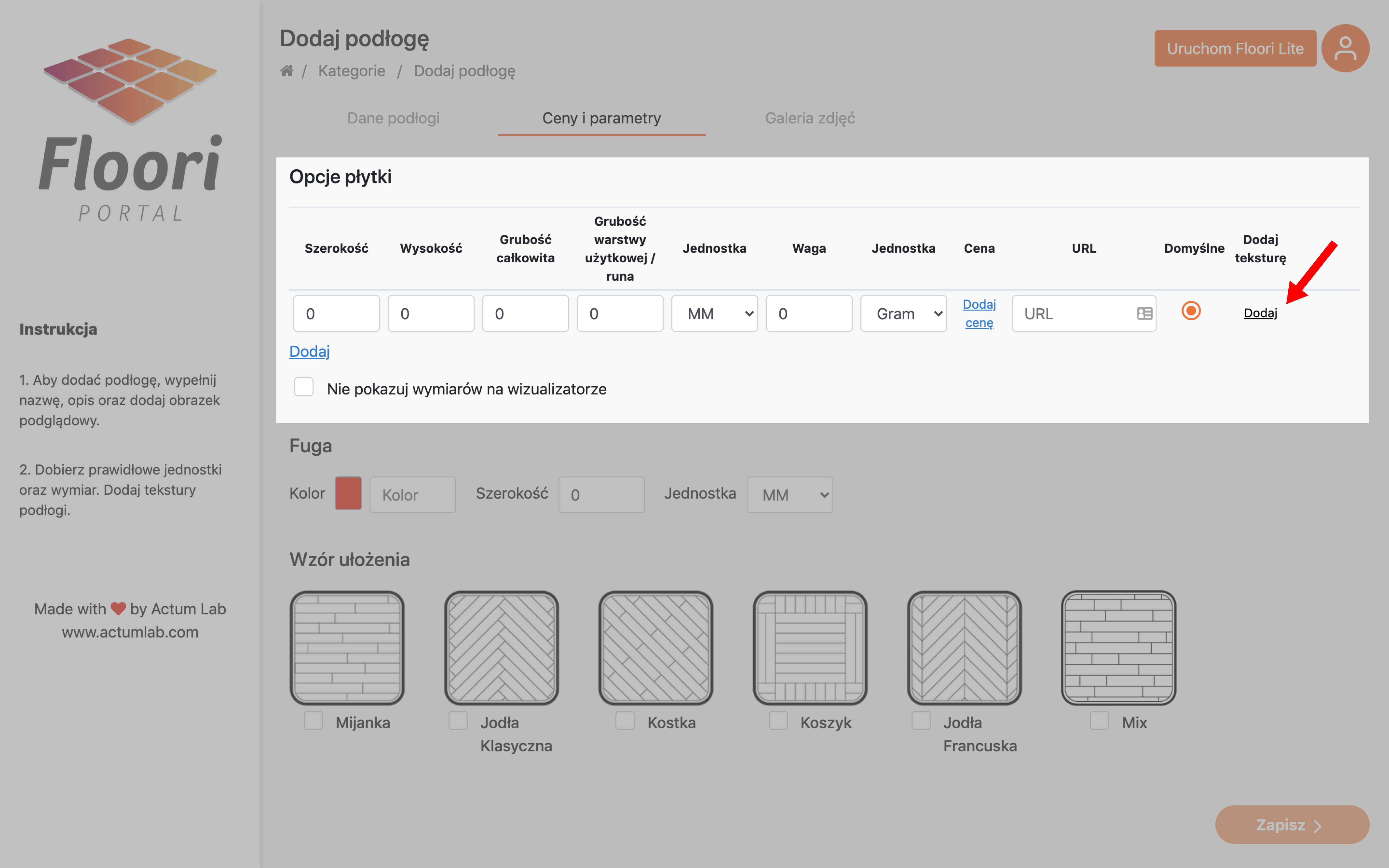Check the Mijanka checkbox

[313, 720]
